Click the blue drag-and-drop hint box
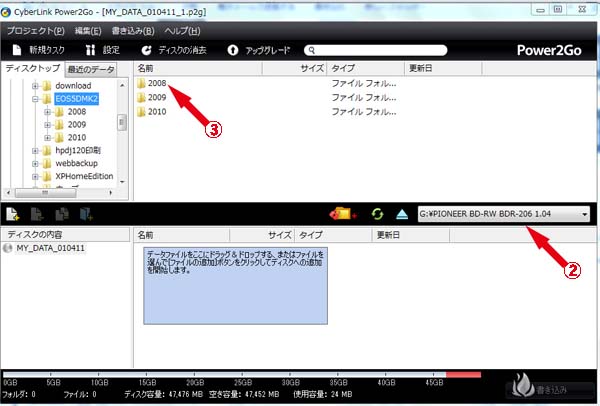Image resolution: width=600 pixels, height=406 pixels. pyautogui.click(x=235, y=286)
